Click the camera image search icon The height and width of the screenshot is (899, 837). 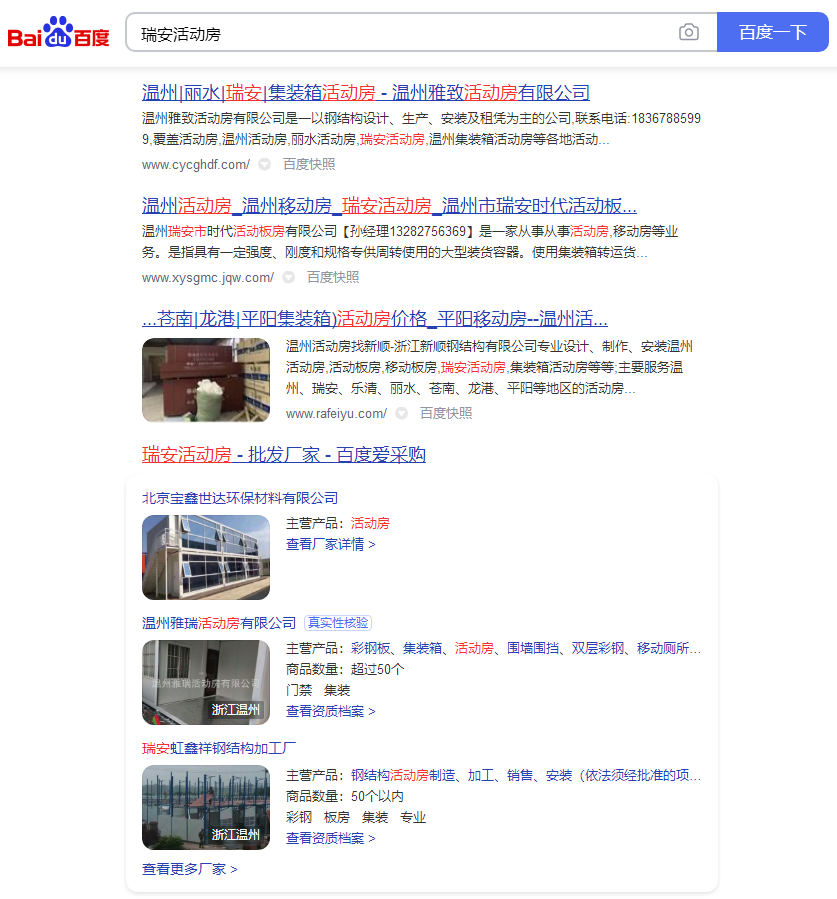[x=688, y=32]
